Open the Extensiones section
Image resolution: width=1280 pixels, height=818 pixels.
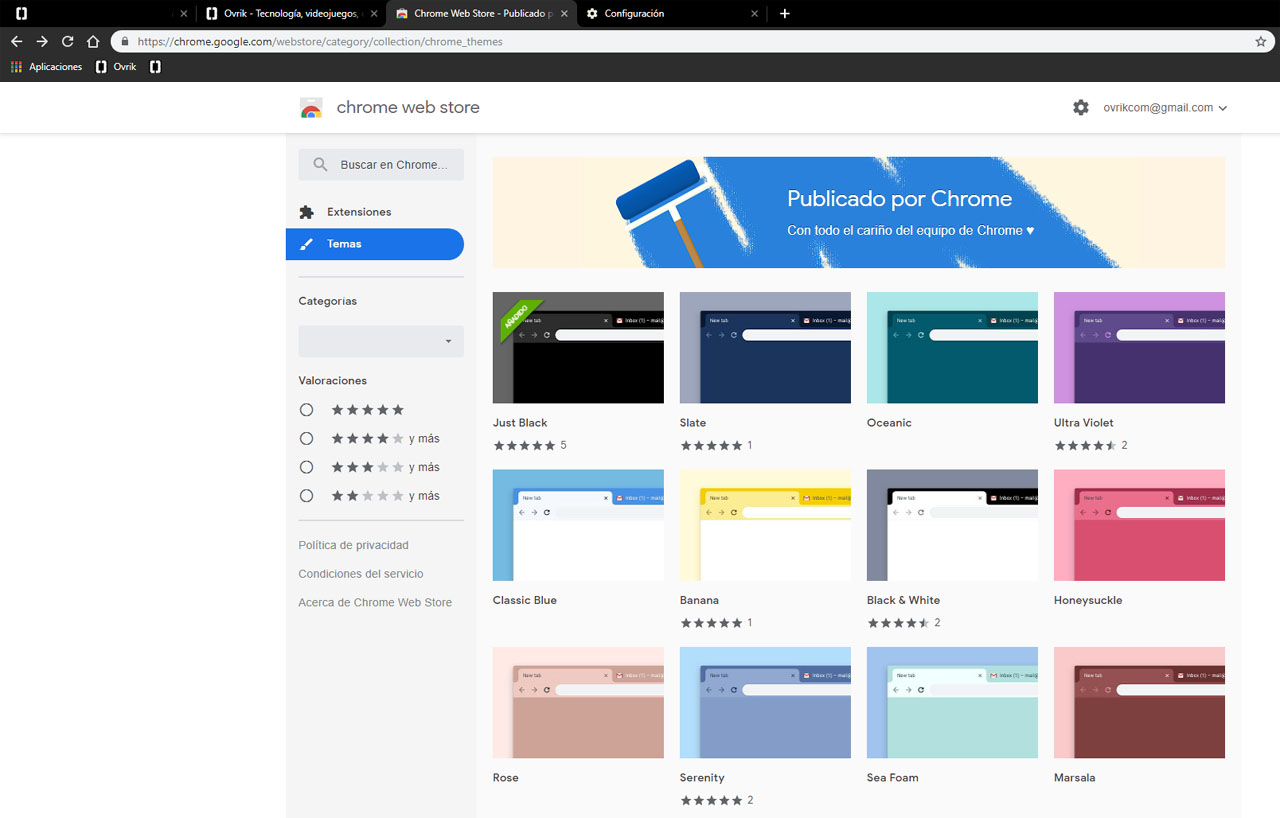click(x=375, y=212)
